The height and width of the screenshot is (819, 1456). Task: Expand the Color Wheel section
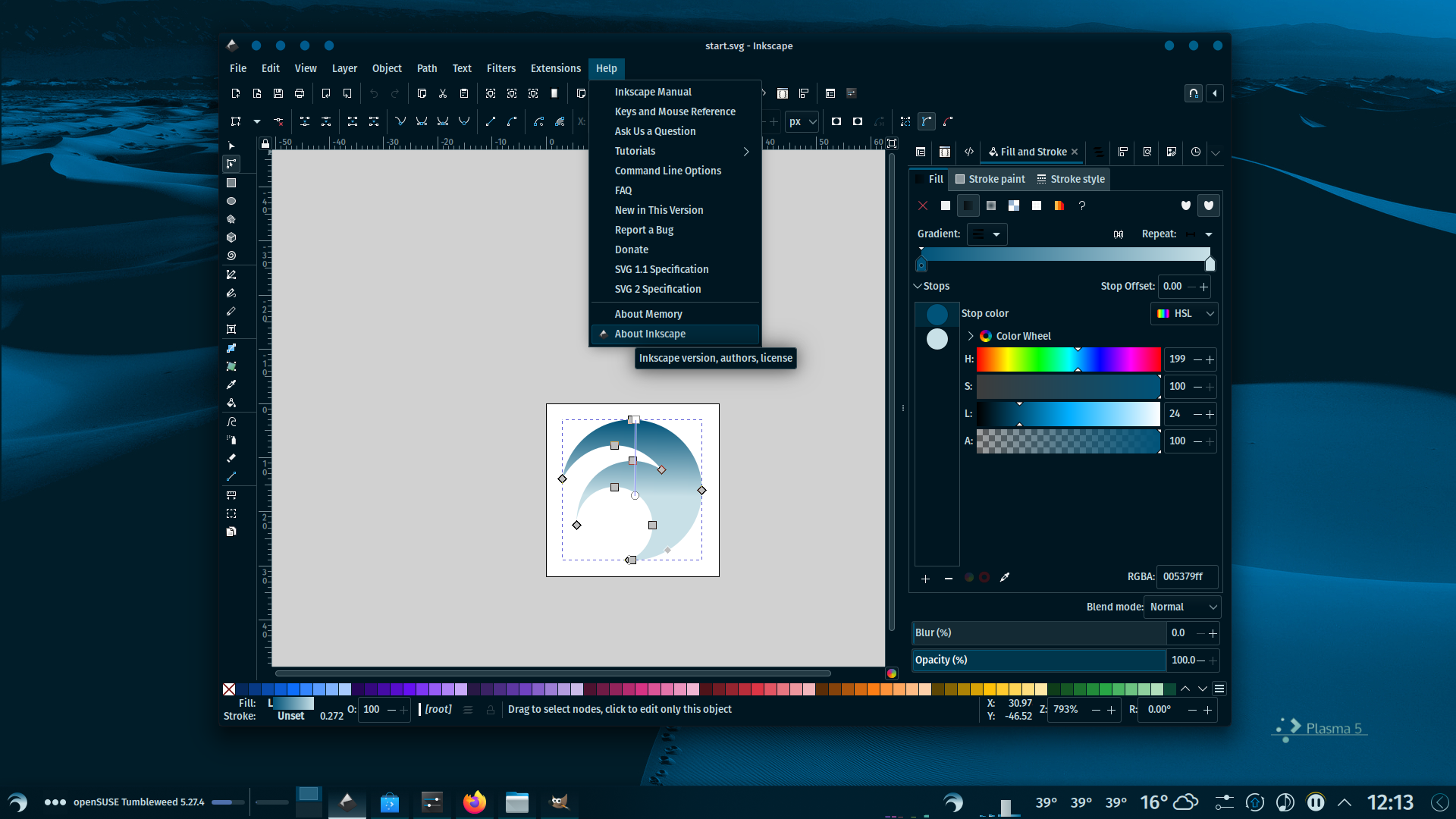click(x=970, y=336)
